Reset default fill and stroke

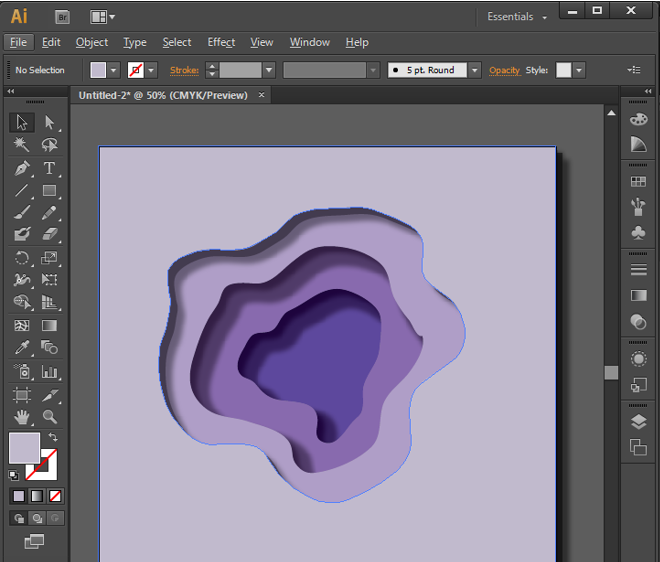pos(13,476)
